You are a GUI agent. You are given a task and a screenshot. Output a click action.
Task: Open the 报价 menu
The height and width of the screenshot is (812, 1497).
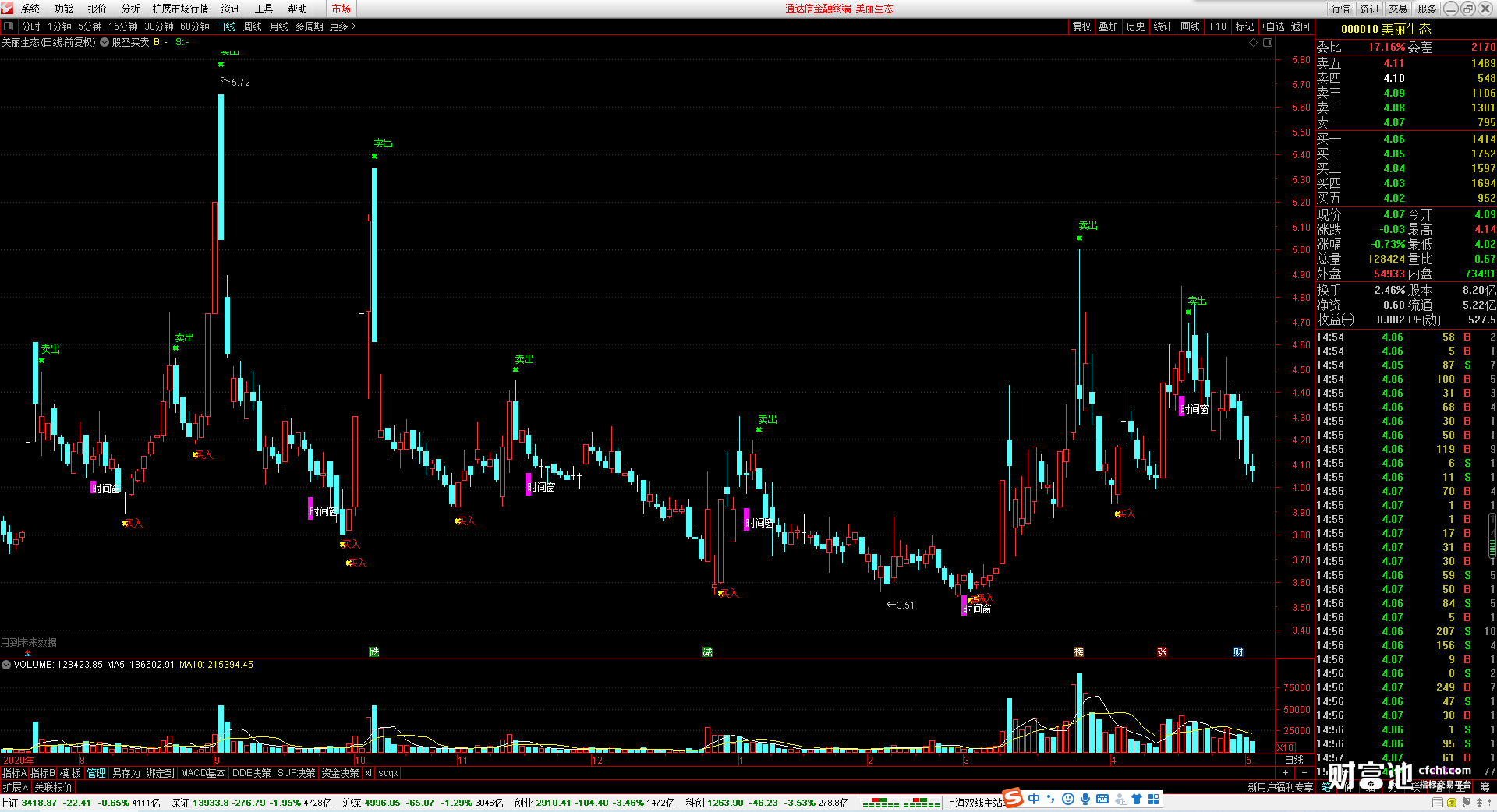[97, 9]
